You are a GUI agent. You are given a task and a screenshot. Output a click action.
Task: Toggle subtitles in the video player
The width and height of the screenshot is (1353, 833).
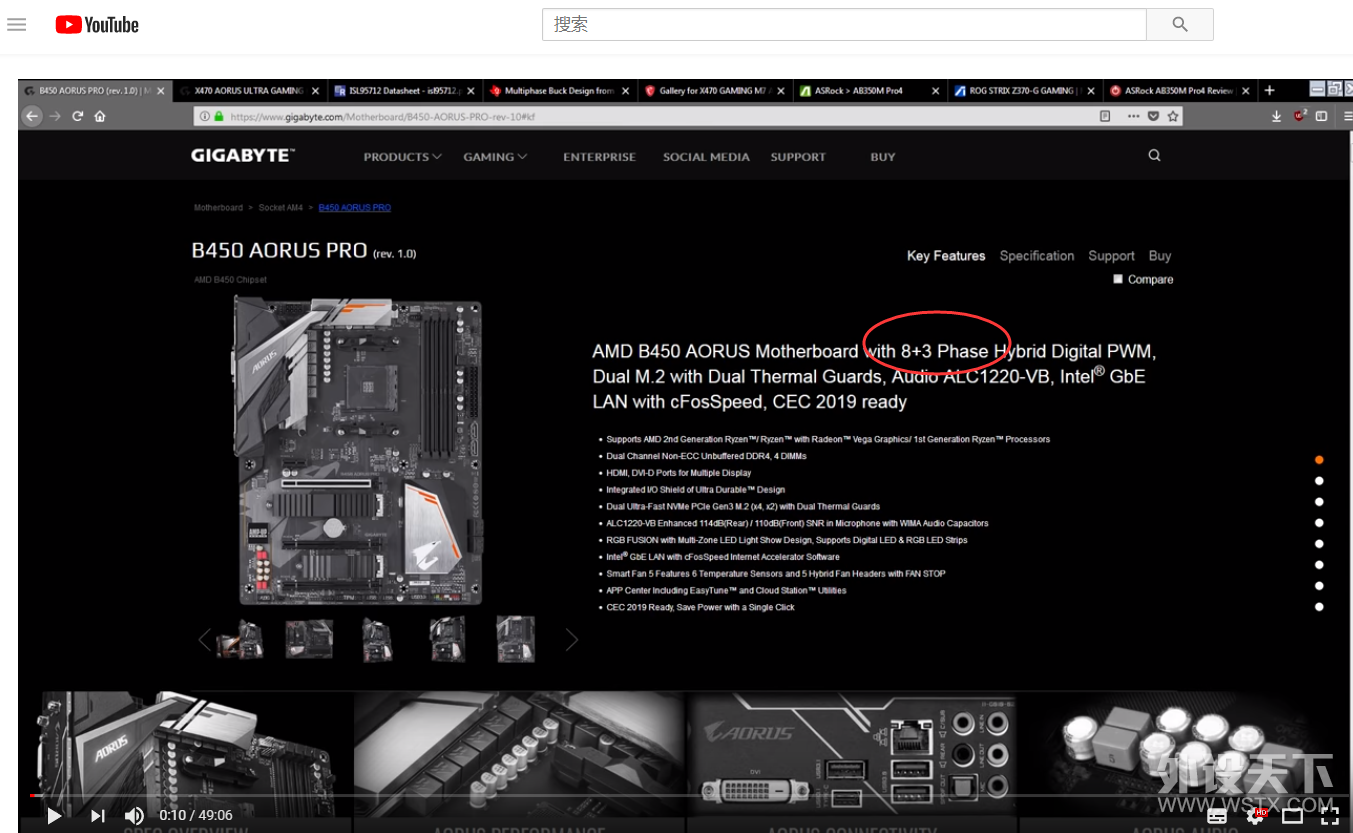tap(1217, 816)
